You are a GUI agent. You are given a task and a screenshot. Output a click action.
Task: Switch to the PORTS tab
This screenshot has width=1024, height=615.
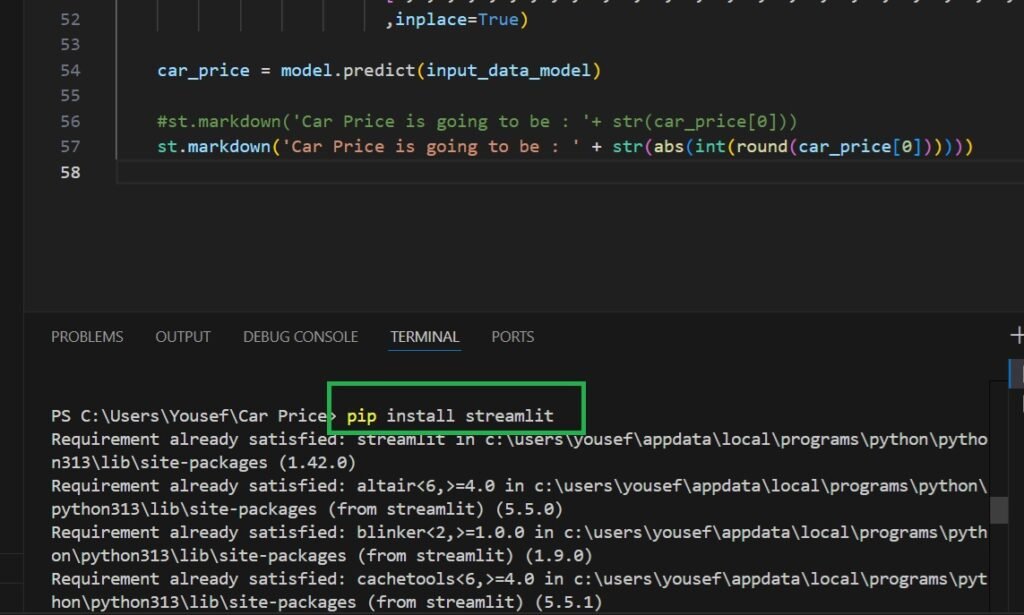(512, 337)
